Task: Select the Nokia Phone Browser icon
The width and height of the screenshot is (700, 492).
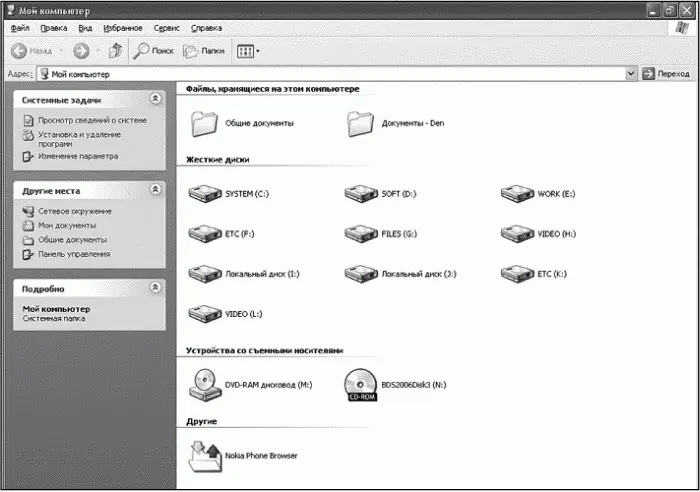Action: point(204,453)
